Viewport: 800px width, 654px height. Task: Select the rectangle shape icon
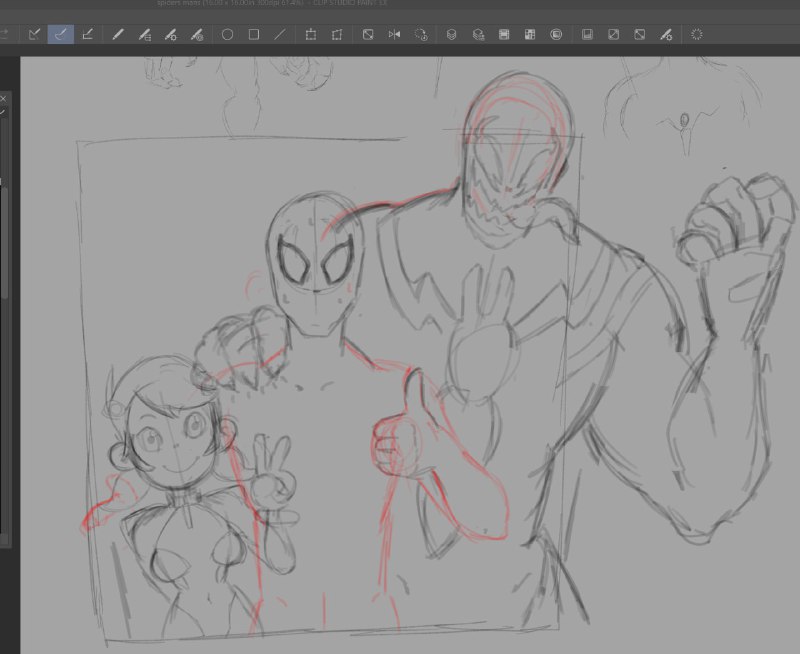coord(254,35)
